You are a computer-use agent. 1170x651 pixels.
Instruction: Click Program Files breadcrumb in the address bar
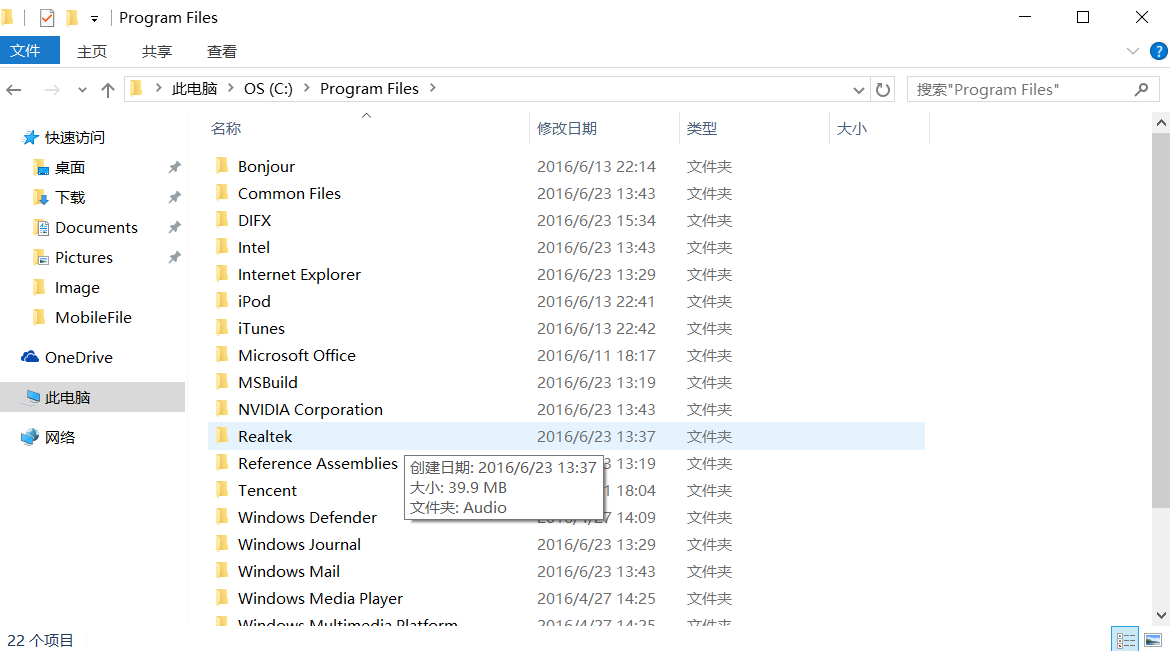(369, 89)
